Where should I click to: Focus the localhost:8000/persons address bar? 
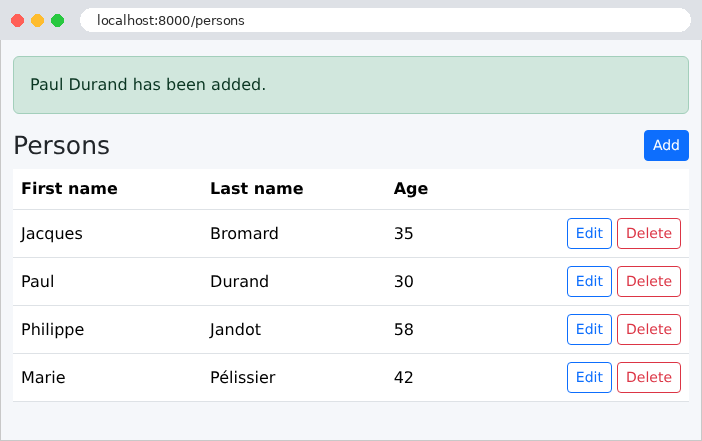pyautogui.click(x=385, y=20)
